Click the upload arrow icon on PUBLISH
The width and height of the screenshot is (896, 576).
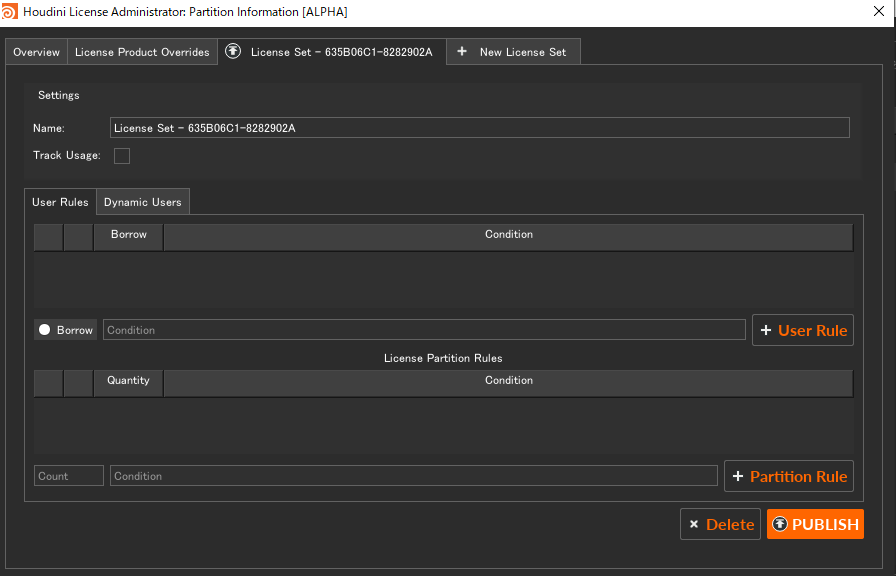pyautogui.click(x=780, y=524)
